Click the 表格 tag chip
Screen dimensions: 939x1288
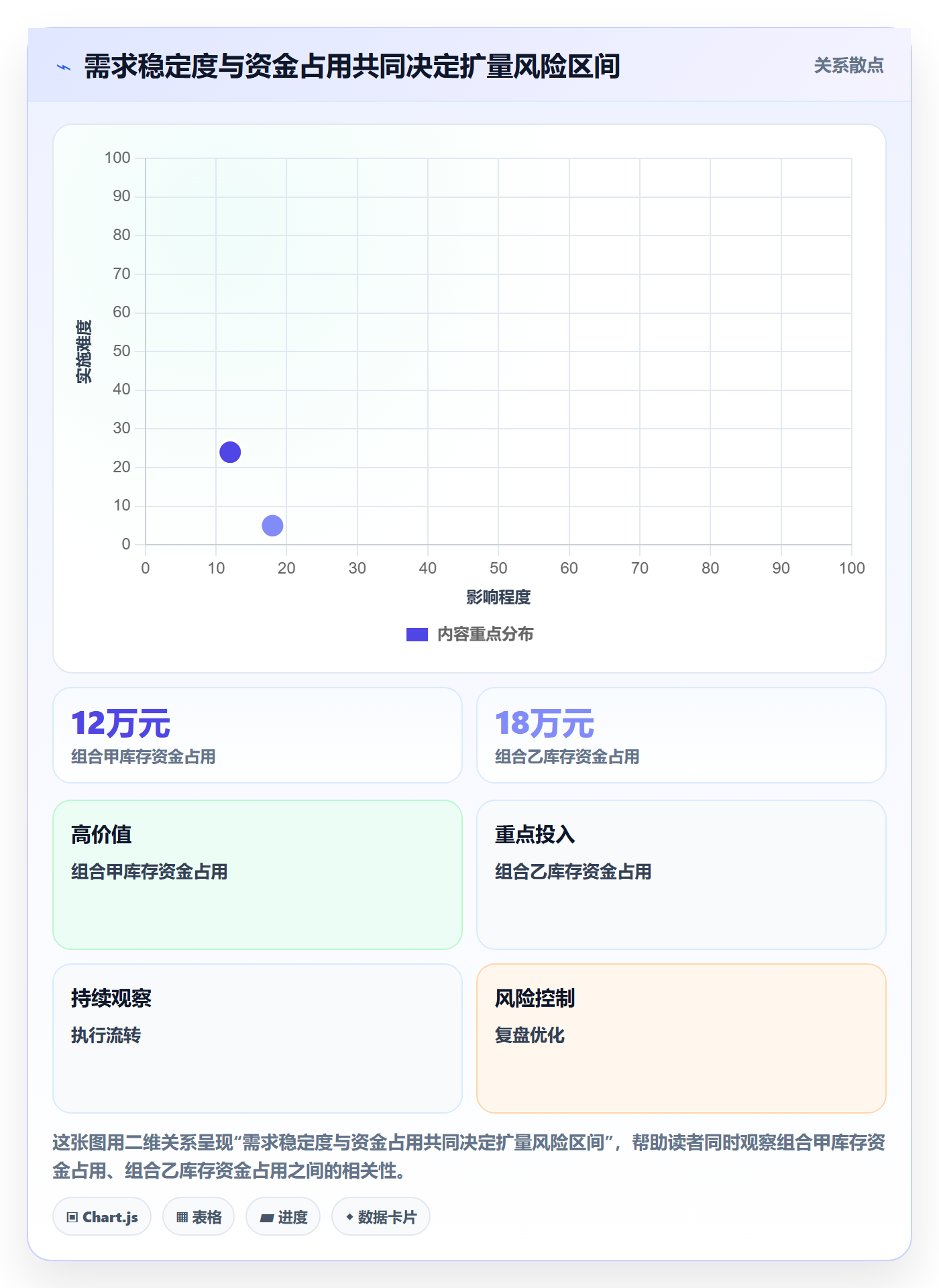pyautogui.click(x=199, y=1216)
